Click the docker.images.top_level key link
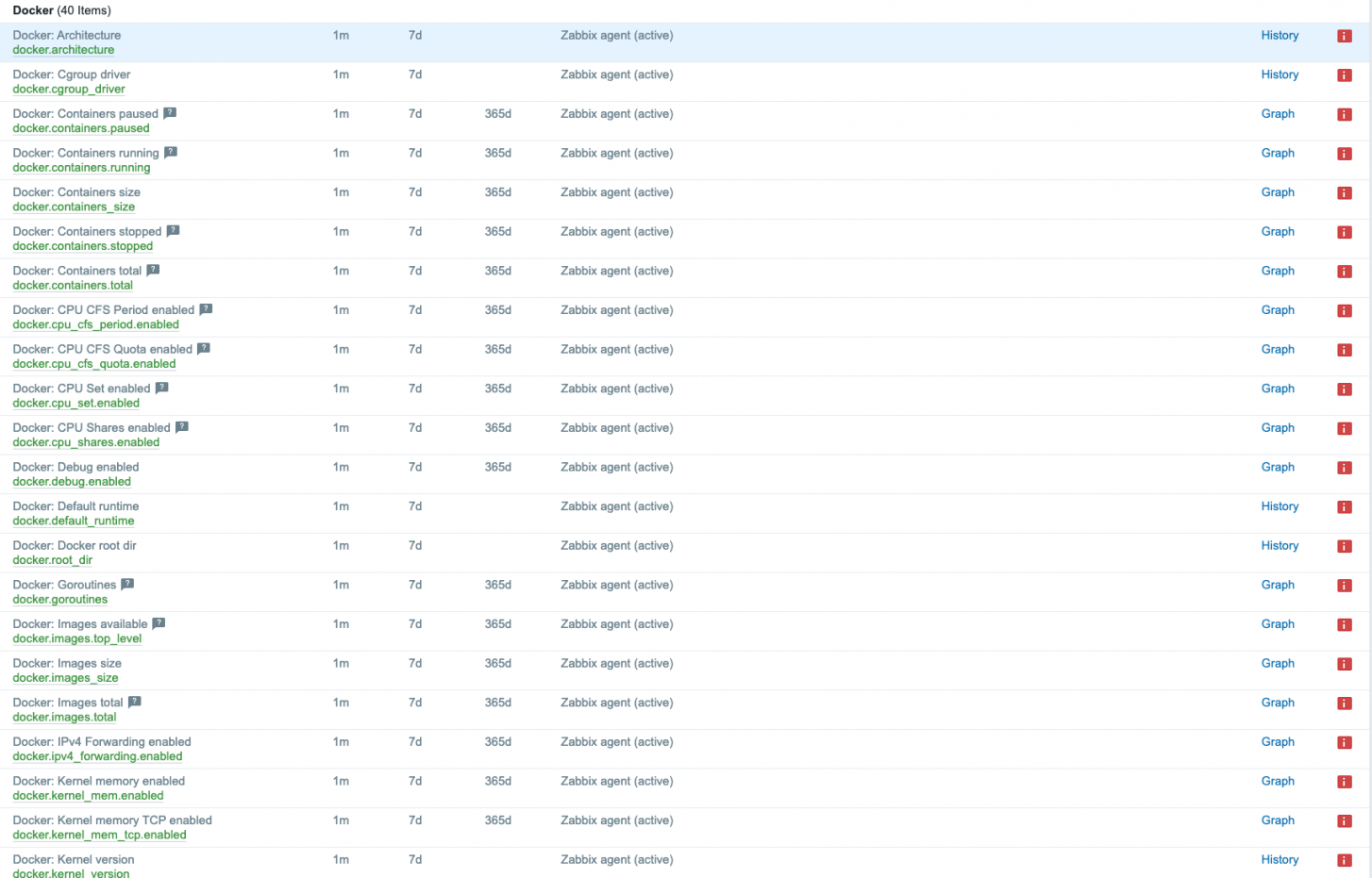This screenshot has width=1372, height=878. pos(77,639)
